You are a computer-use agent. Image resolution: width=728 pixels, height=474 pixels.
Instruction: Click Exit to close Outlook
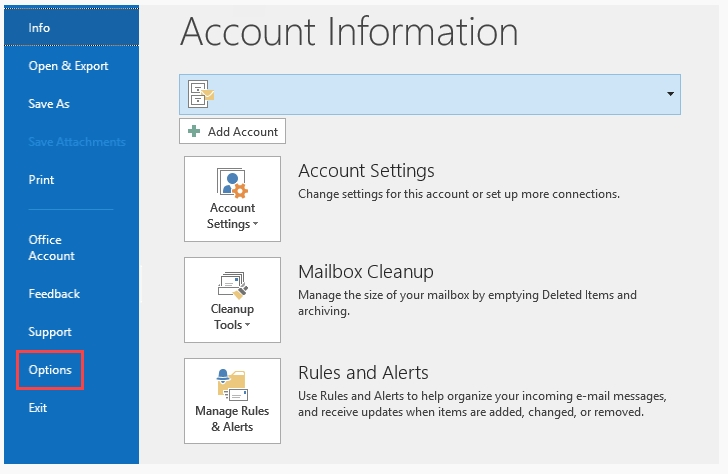[38, 408]
